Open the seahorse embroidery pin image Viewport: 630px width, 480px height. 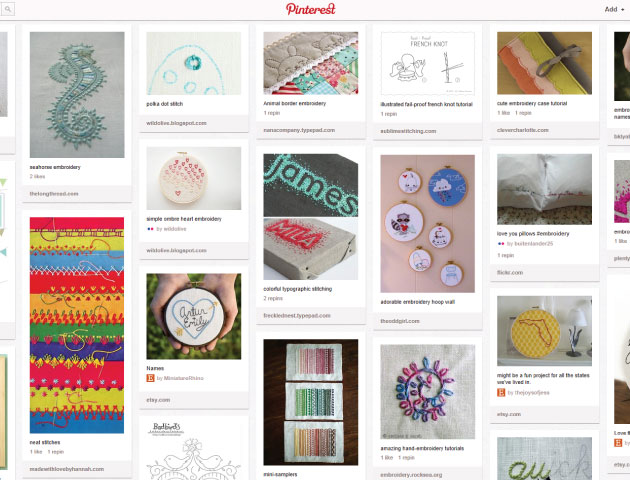[x=77, y=95]
